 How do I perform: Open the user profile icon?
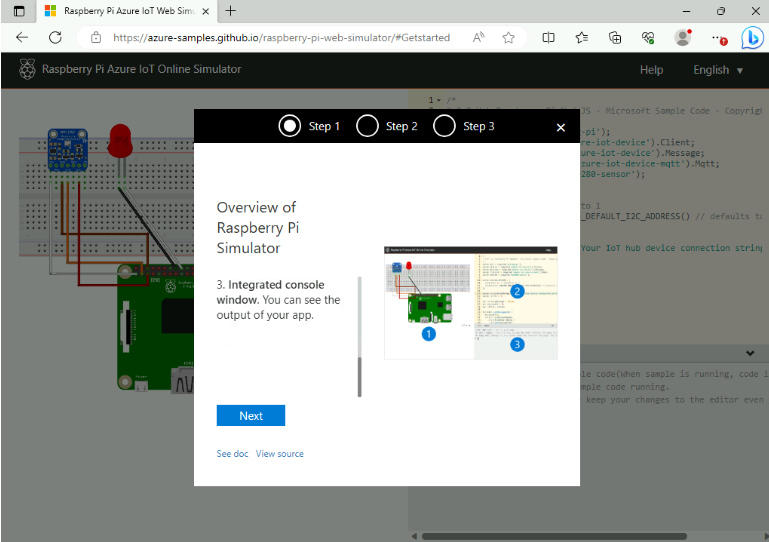point(682,37)
